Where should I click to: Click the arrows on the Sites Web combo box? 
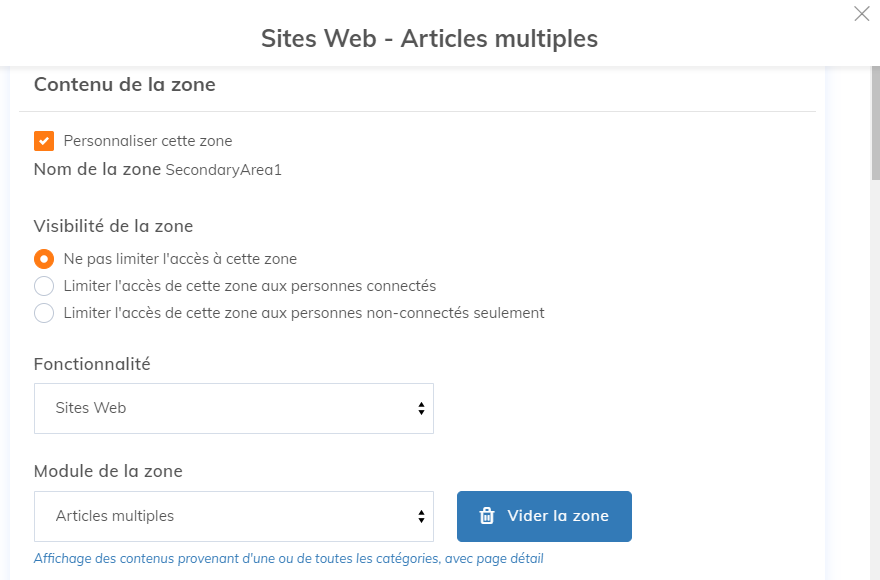(x=423, y=408)
